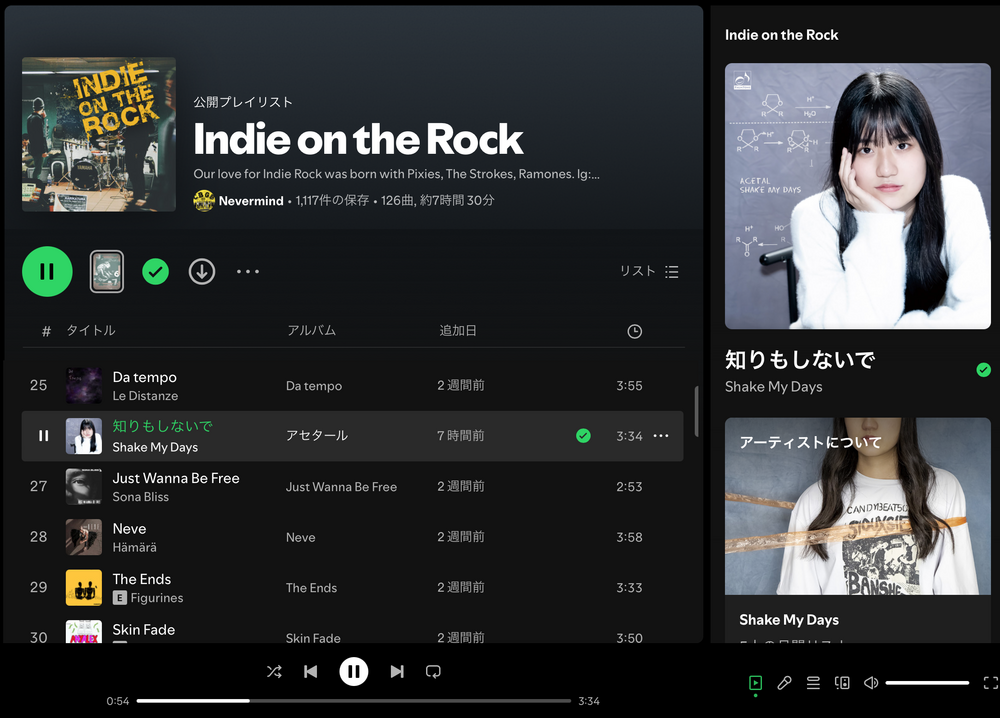1000x718 pixels.
Task: Open the Indie on the Rock panel header link
Action: tap(781, 35)
